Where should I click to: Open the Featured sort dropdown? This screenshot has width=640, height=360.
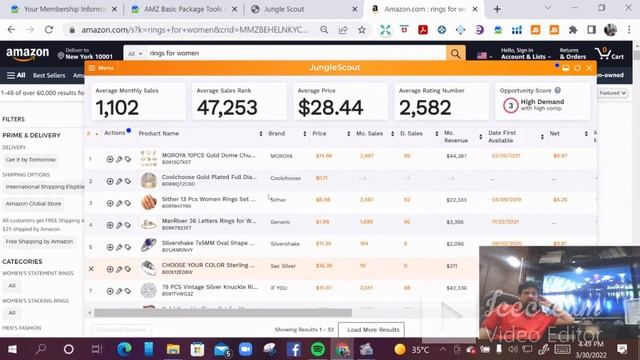pos(612,93)
